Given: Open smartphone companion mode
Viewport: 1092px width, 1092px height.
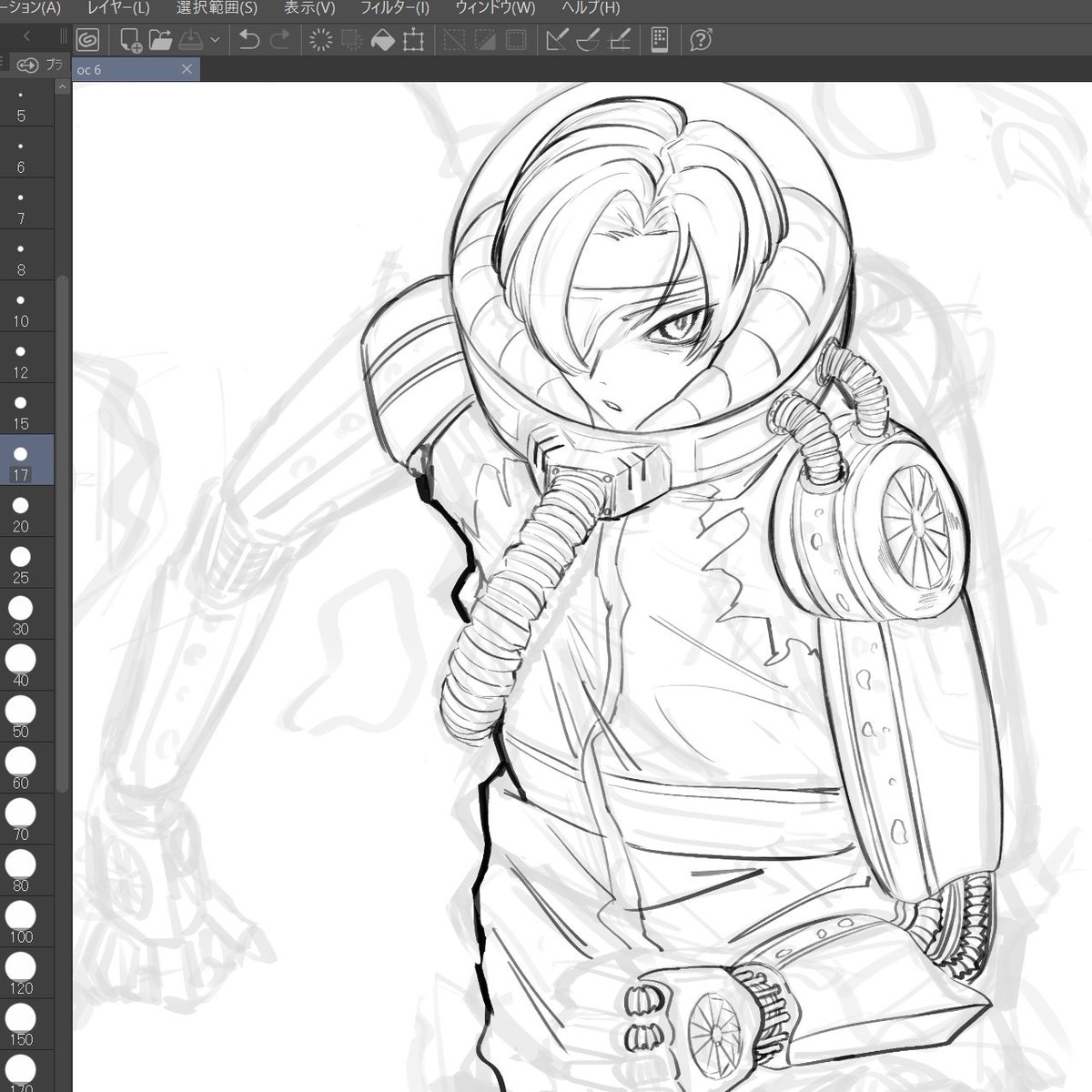Looking at the screenshot, I should coord(660,40).
